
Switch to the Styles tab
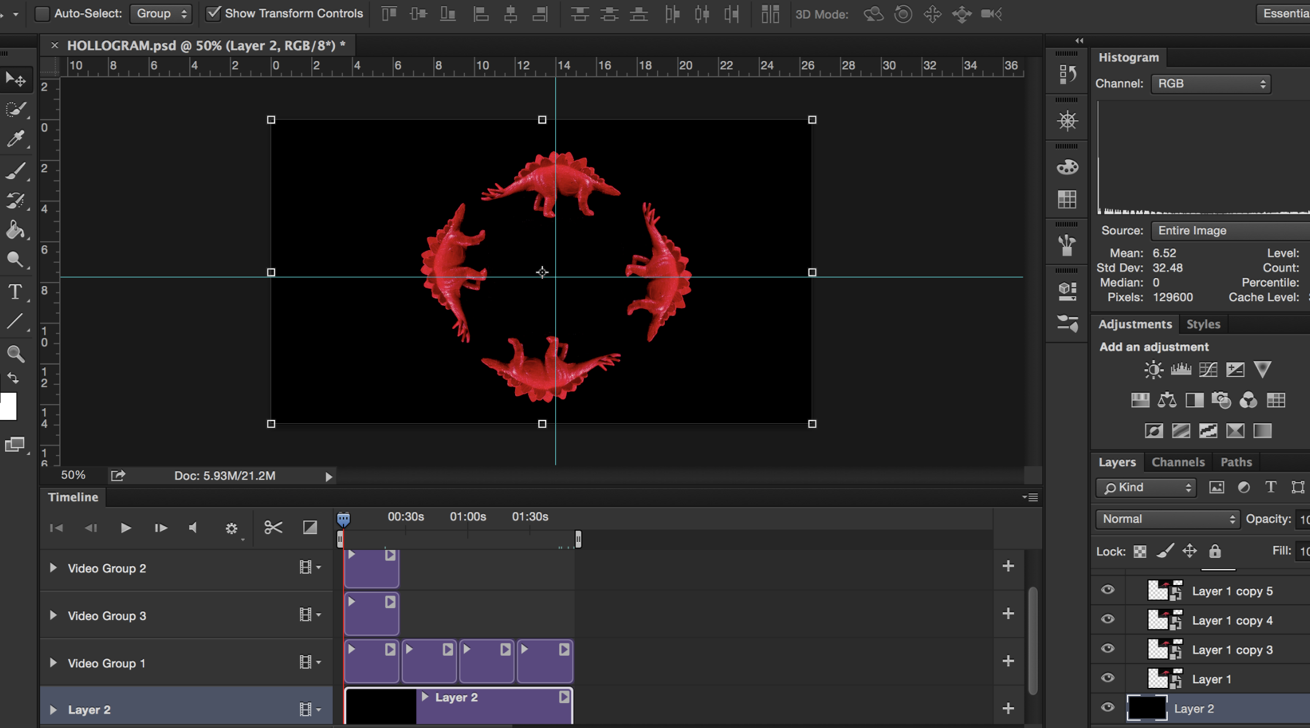(1202, 324)
